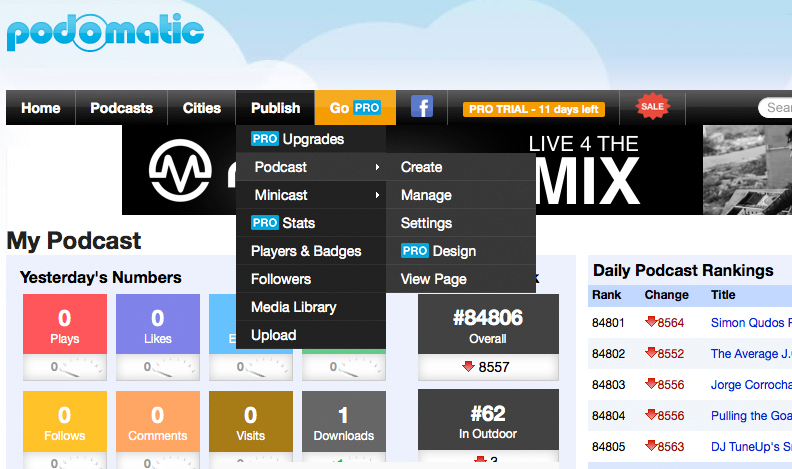
Task: Select Upgrades in Publish dropdown
Action: tap(311, 139)
